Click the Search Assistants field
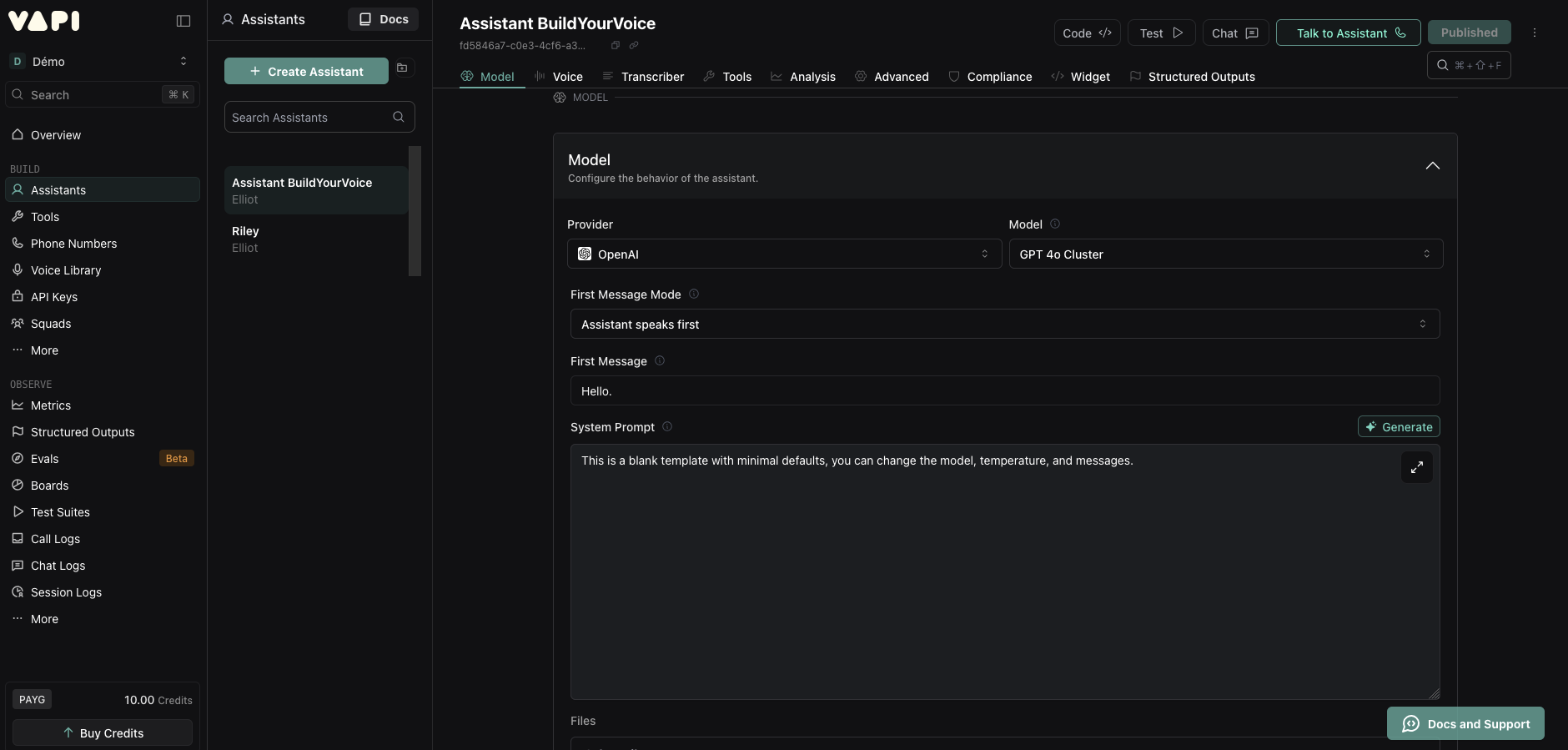Viewport: 1568px width, 750px height. click(319, 117)
